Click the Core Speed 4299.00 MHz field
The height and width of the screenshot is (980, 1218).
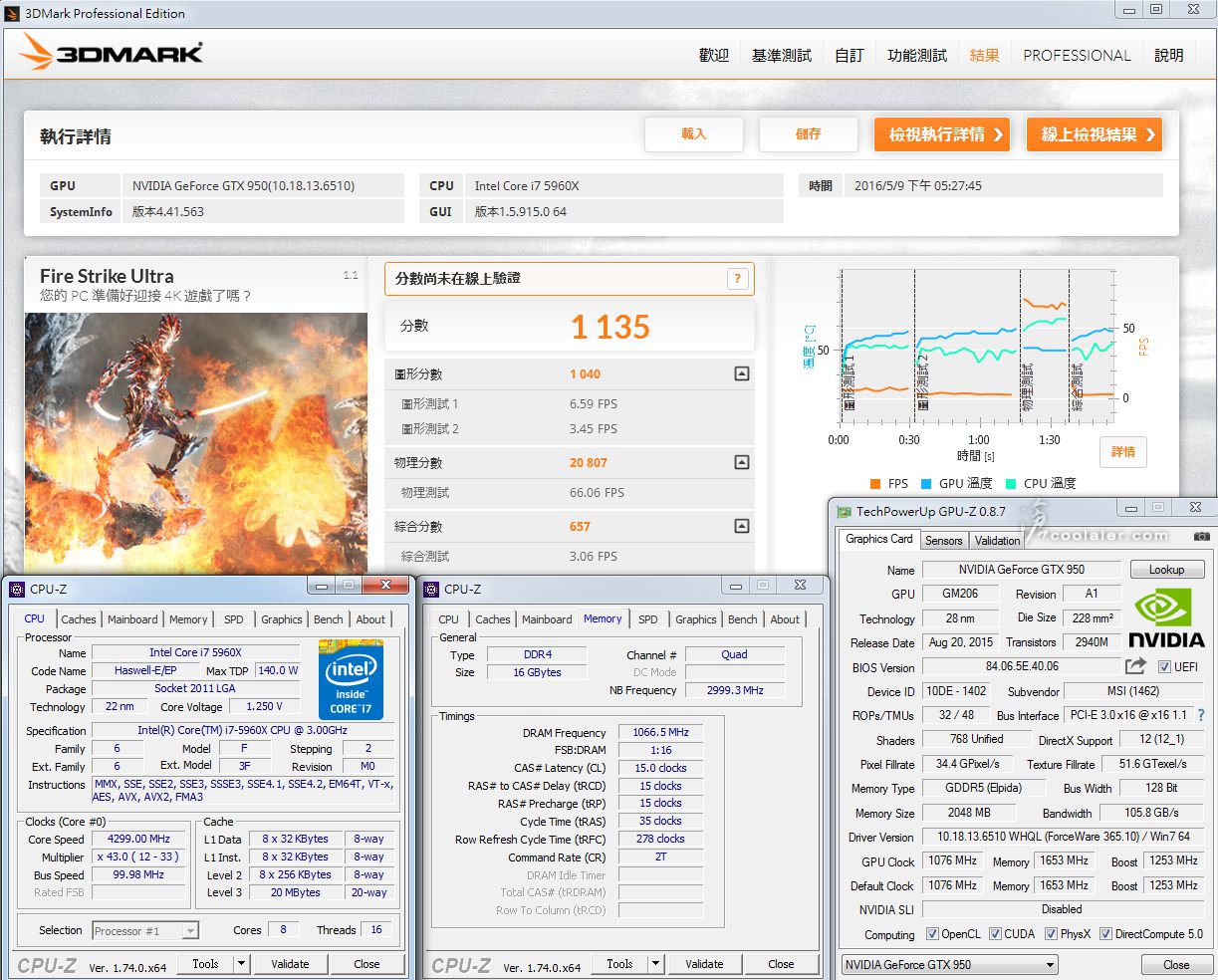coord(139,839)
